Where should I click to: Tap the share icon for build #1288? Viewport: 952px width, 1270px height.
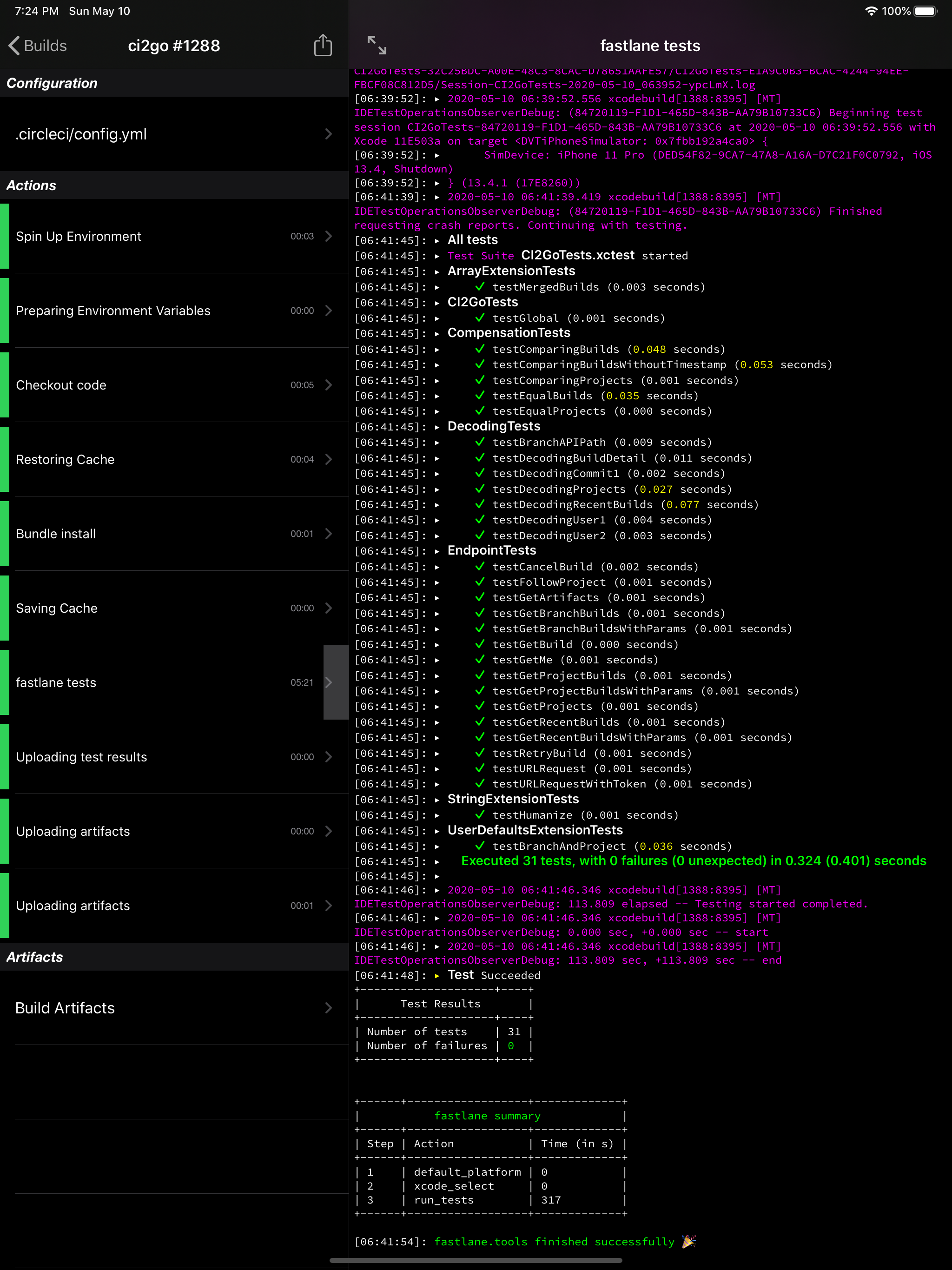pos(323,46)
